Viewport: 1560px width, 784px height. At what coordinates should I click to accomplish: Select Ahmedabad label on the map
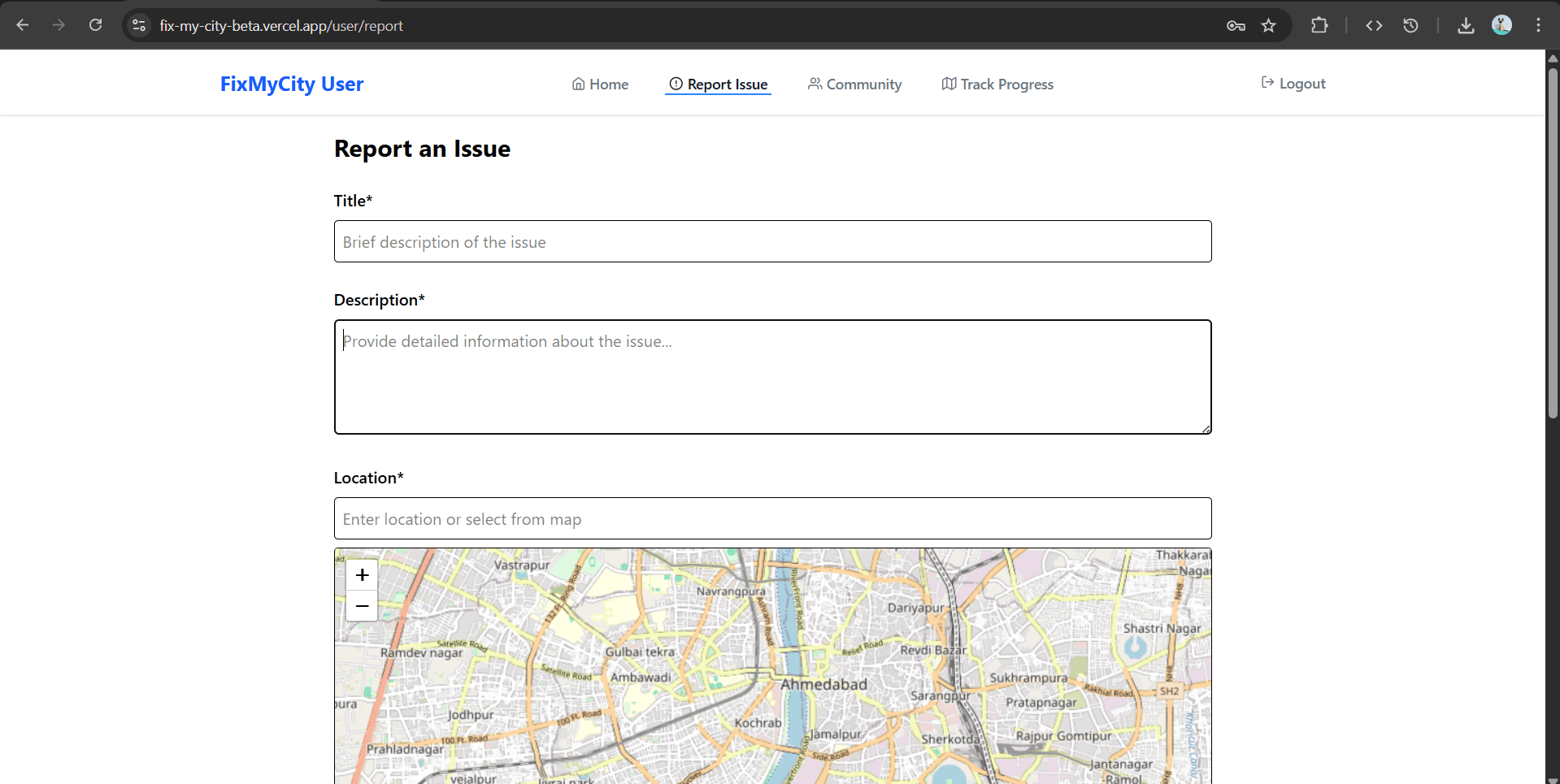click(823, 685)
